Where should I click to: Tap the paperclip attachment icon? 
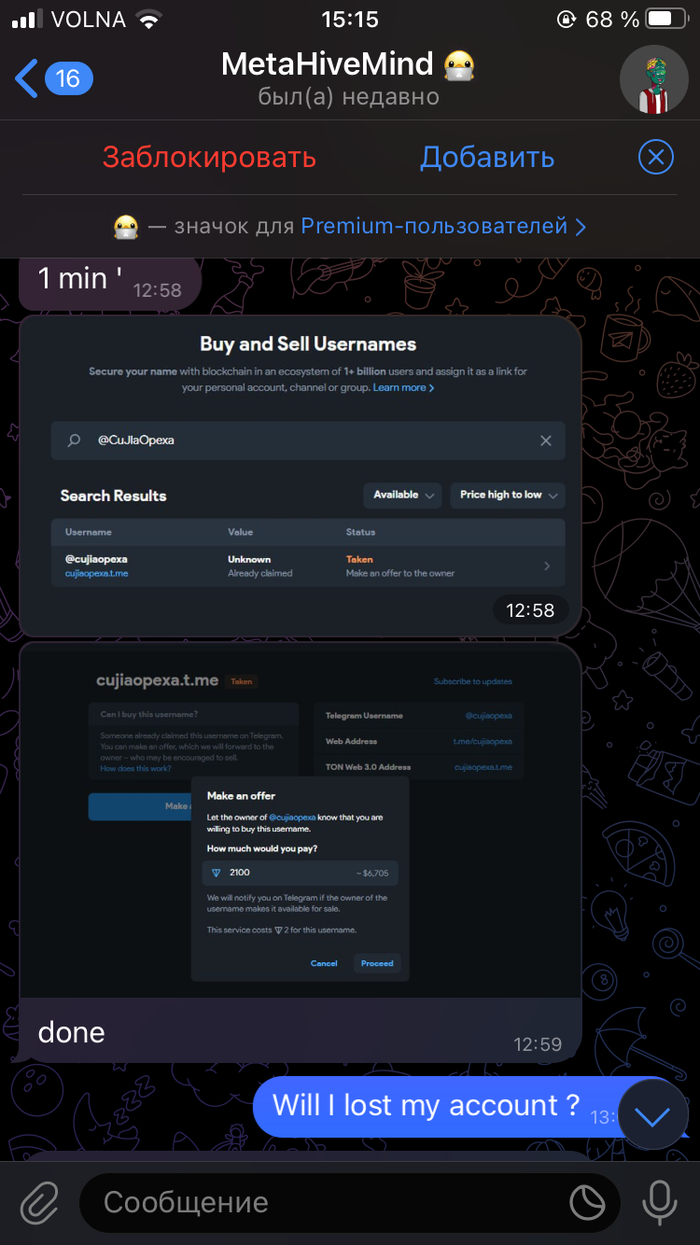pyautogui.click(x=39, y=1202)
